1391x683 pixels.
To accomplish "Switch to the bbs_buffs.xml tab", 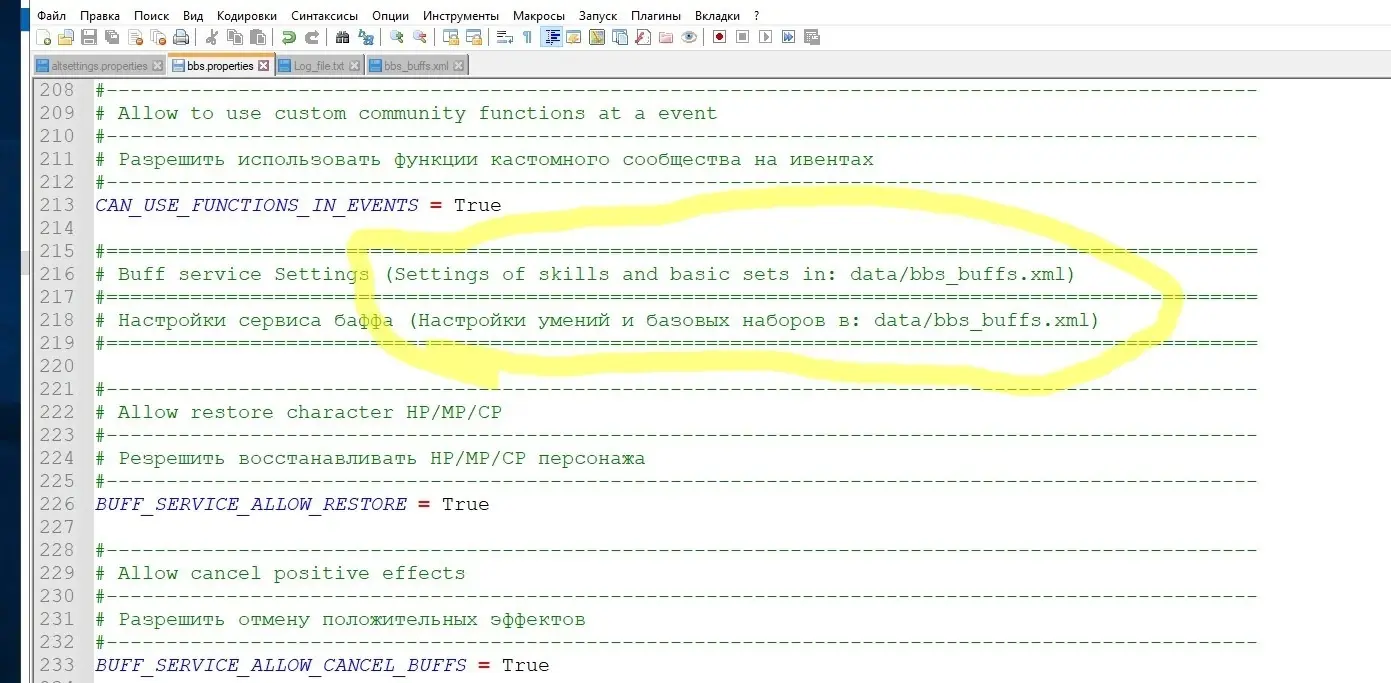I will click(x=418, y=66).
